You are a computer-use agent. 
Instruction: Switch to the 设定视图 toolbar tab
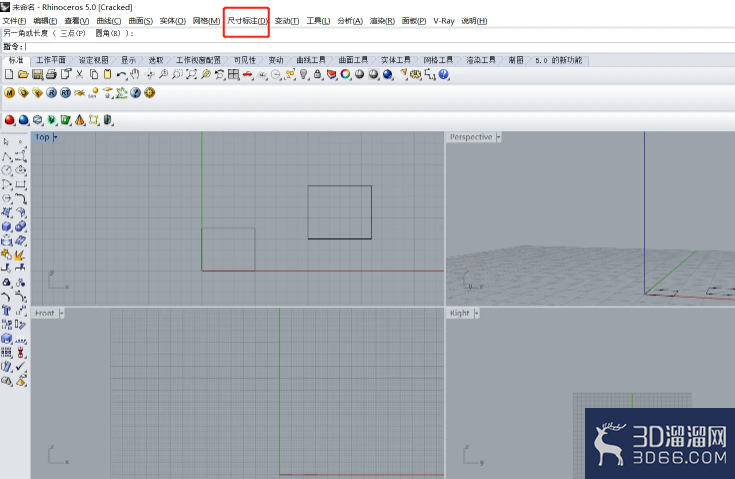coord(93,60)
